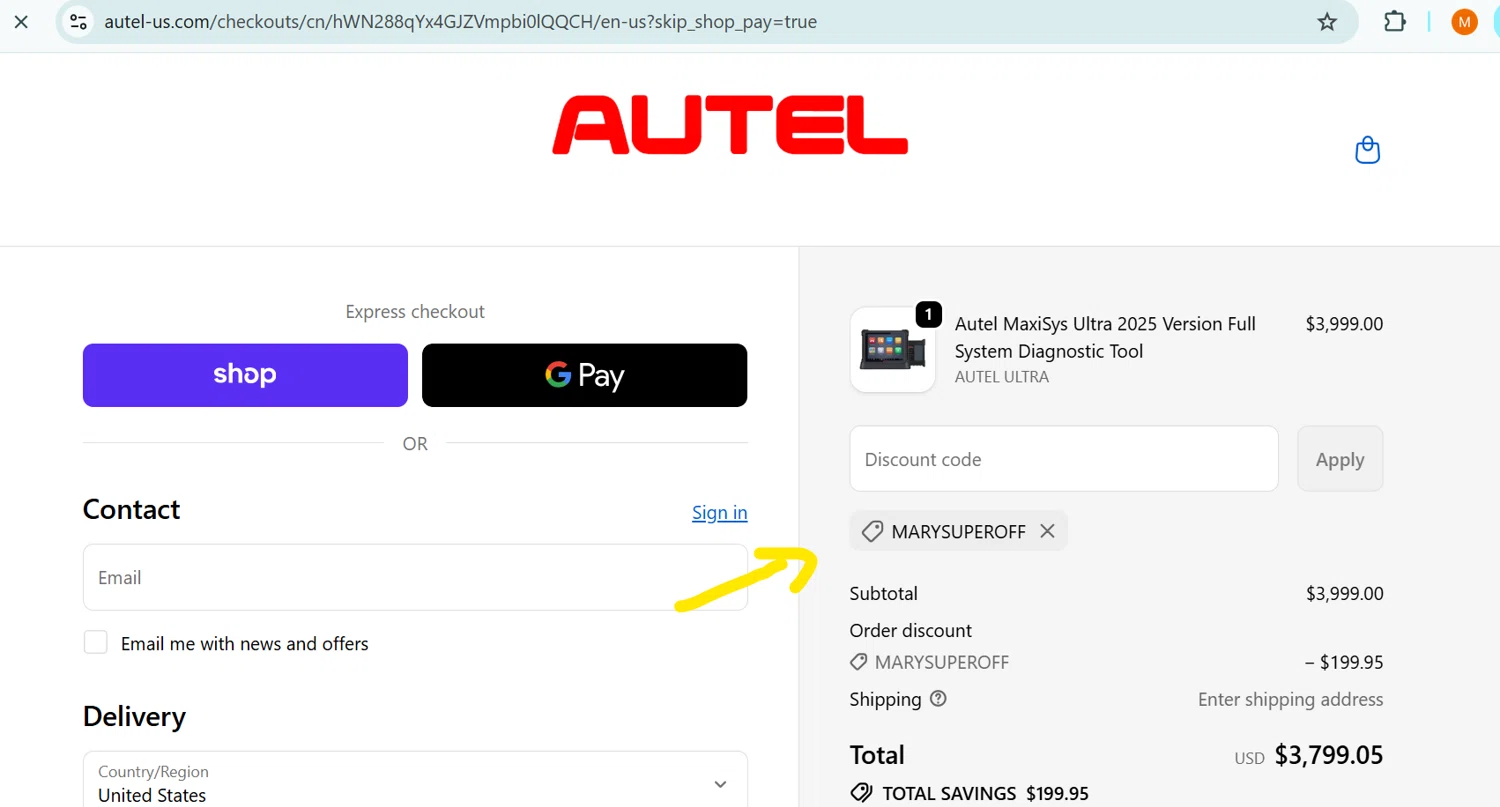Click the item price $3,999.00 beside the product

click(1344, 324)
